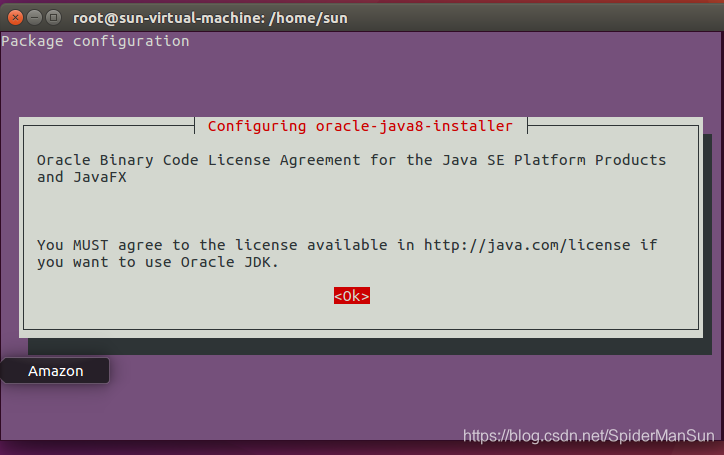Click the http://java.com/license URL text
Viewport: 724px width, 455px height.
[x=527, y=245]
